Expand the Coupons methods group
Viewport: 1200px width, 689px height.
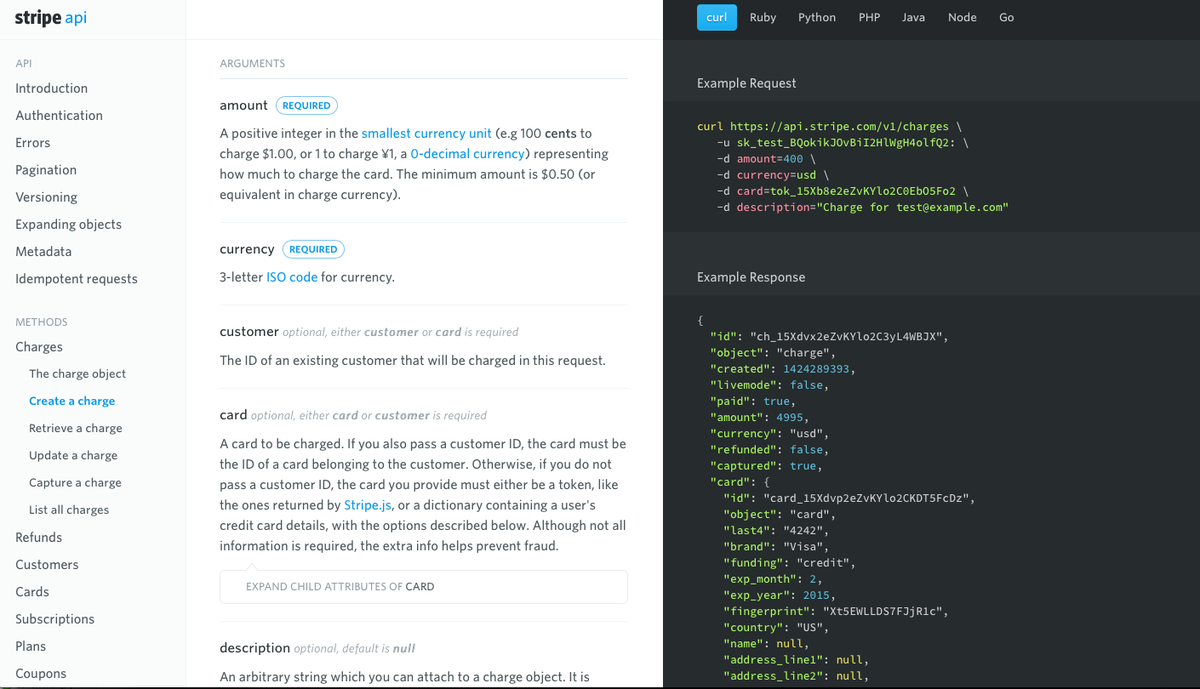point(41,673)
